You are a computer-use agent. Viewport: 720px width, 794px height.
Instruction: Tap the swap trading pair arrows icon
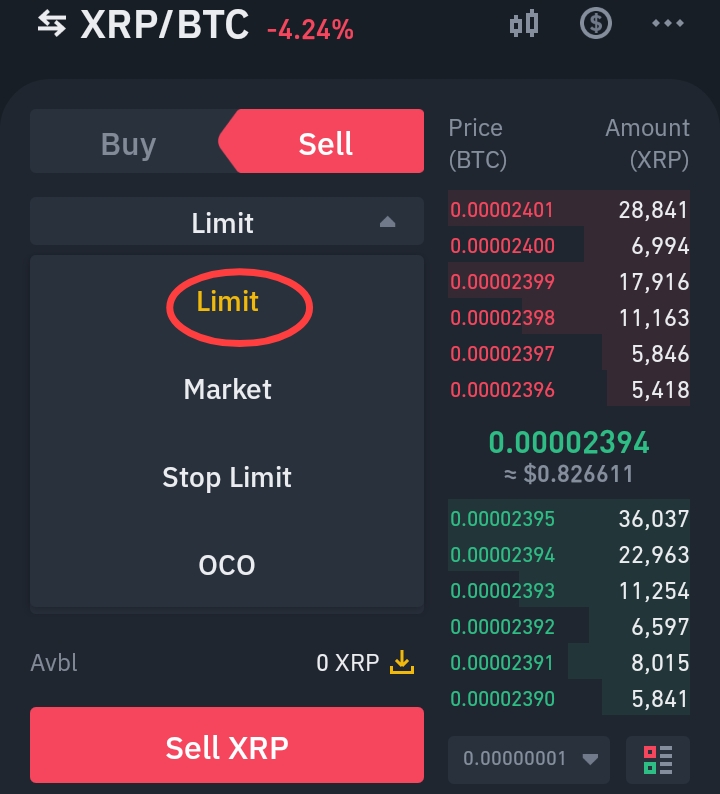click(x=51, y=24)
